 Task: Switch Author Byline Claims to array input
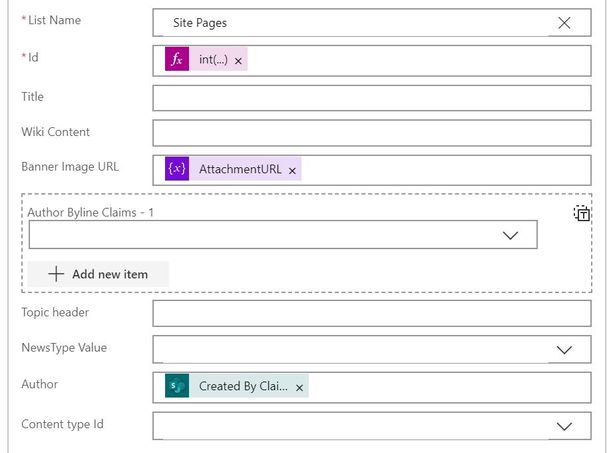tap(581, 213)
